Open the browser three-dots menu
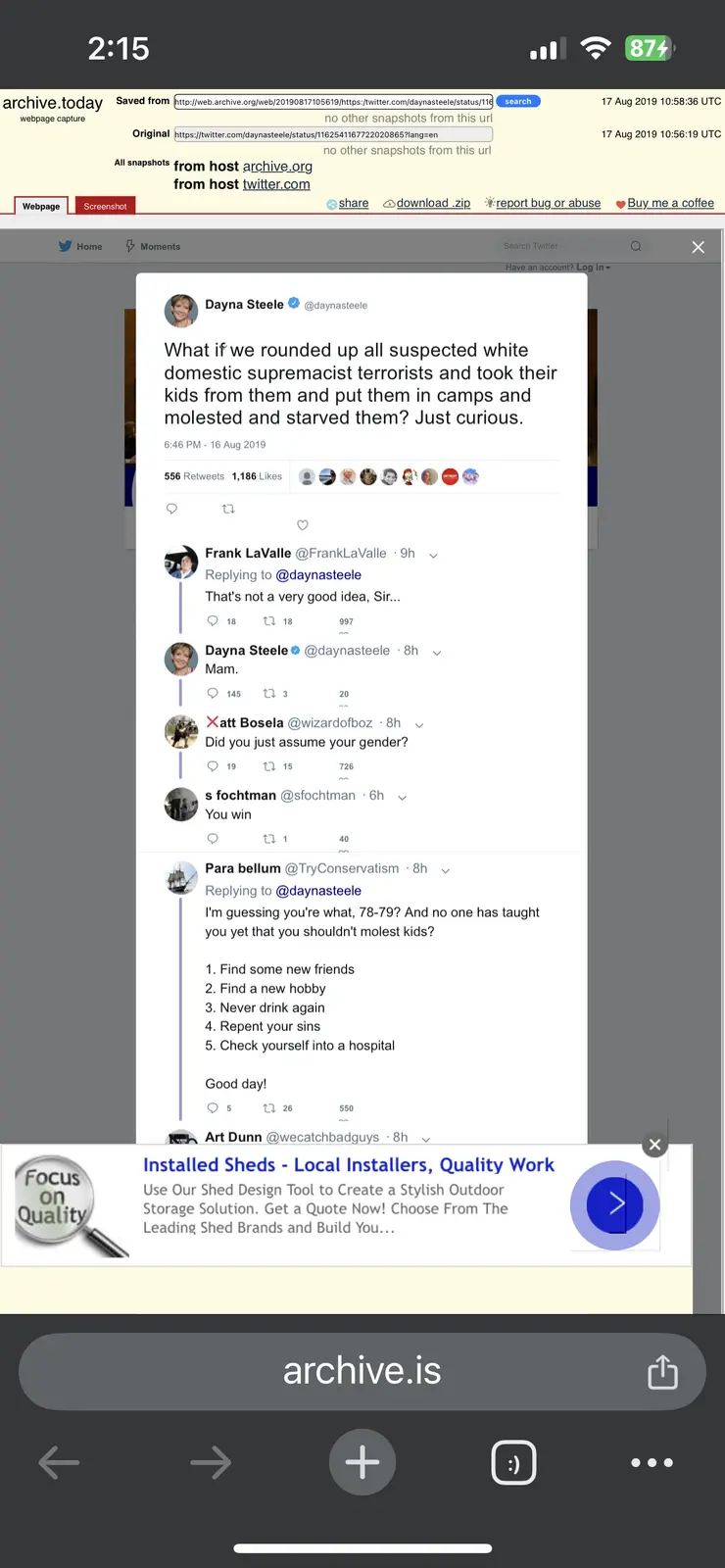The width and height of the screenshot is (725, 1568). click(652, 1462)
